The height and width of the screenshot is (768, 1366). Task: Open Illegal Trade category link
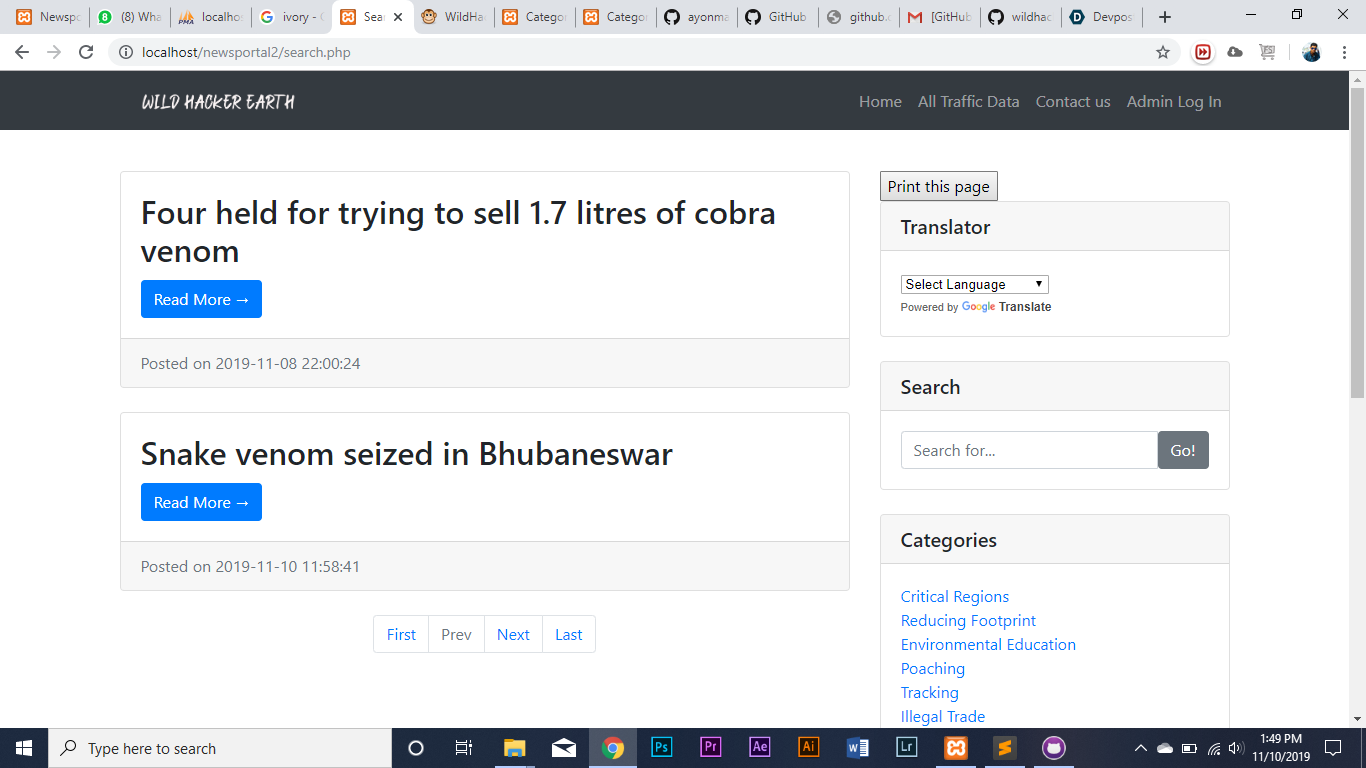942,716
